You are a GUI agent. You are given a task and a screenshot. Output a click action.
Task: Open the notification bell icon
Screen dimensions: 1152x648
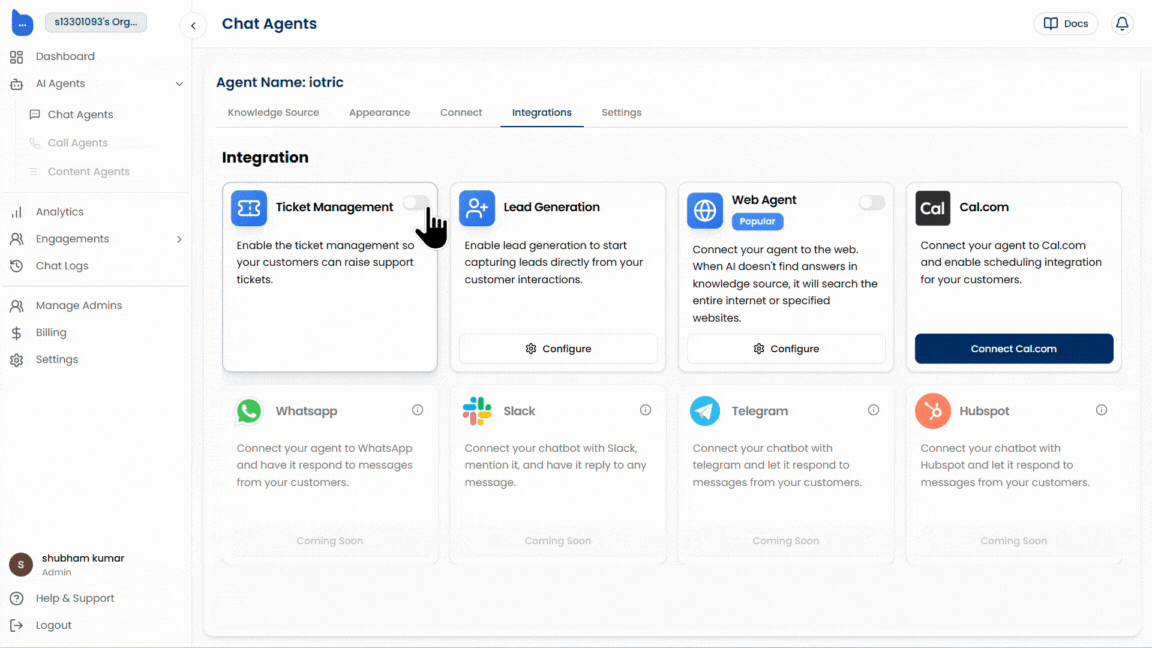[x=1121, y=23]
